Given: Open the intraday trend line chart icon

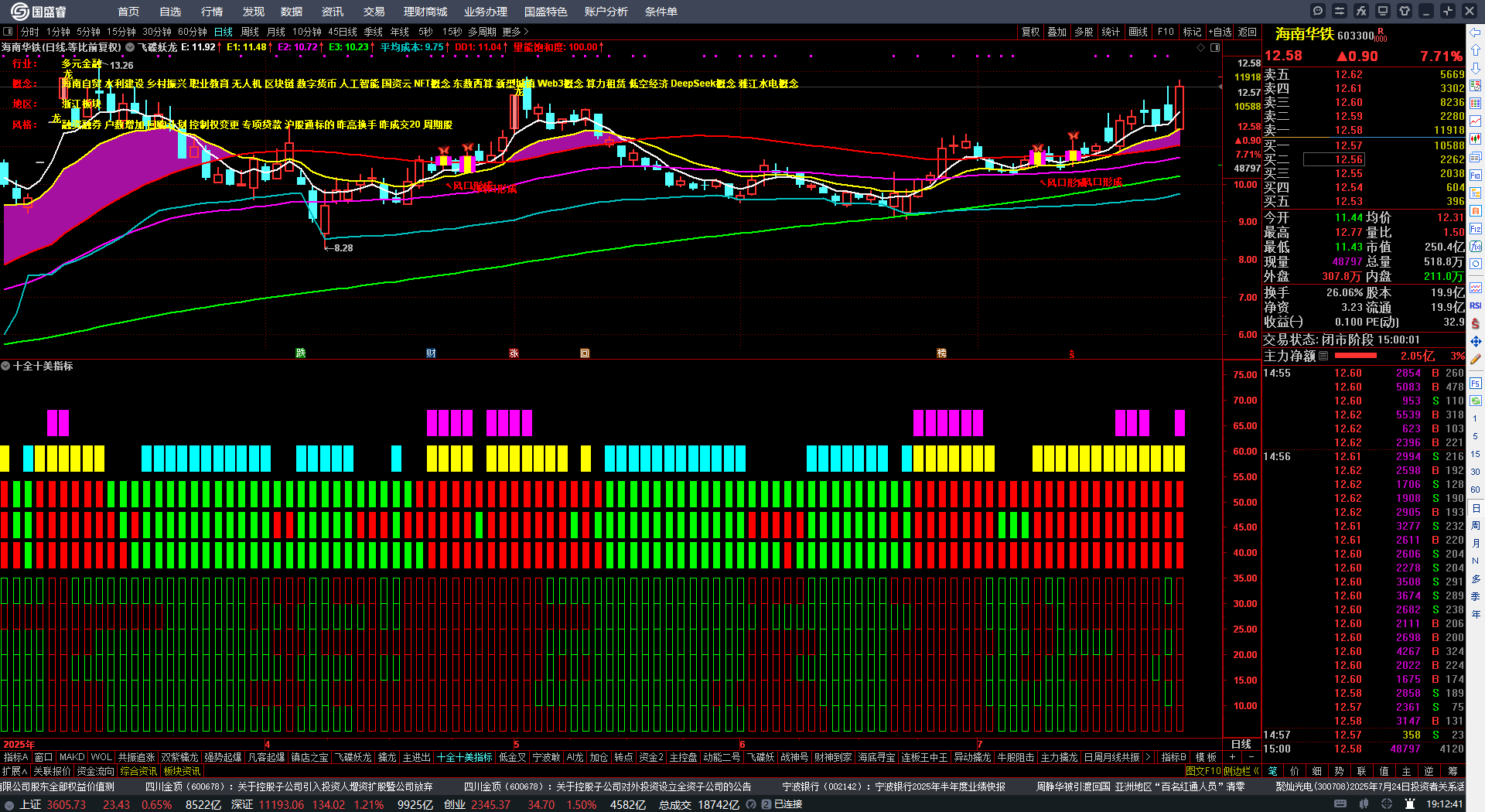Looking at the screenshot, I should [x=1476, y=121].
